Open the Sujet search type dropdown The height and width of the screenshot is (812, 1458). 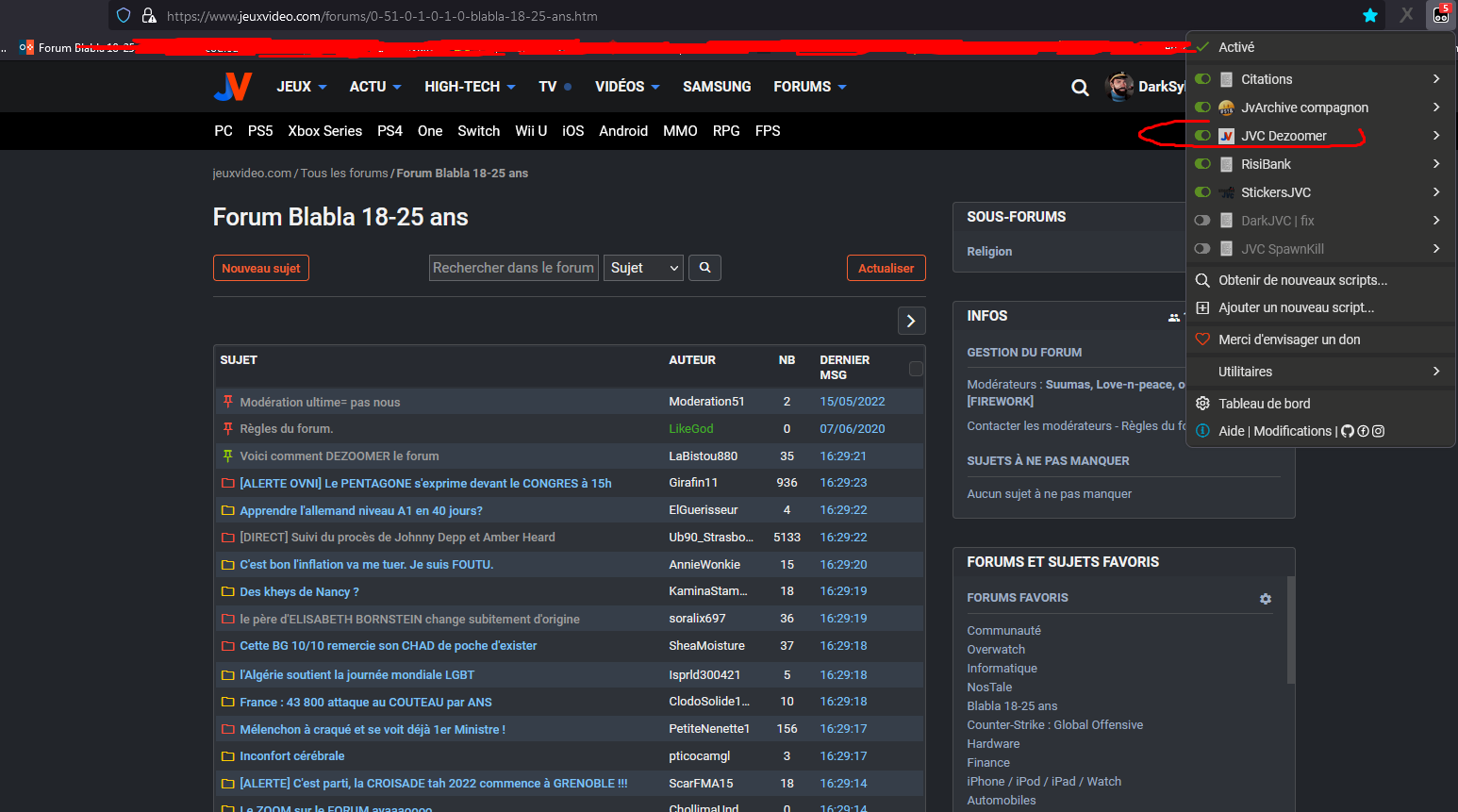(644, 268)
